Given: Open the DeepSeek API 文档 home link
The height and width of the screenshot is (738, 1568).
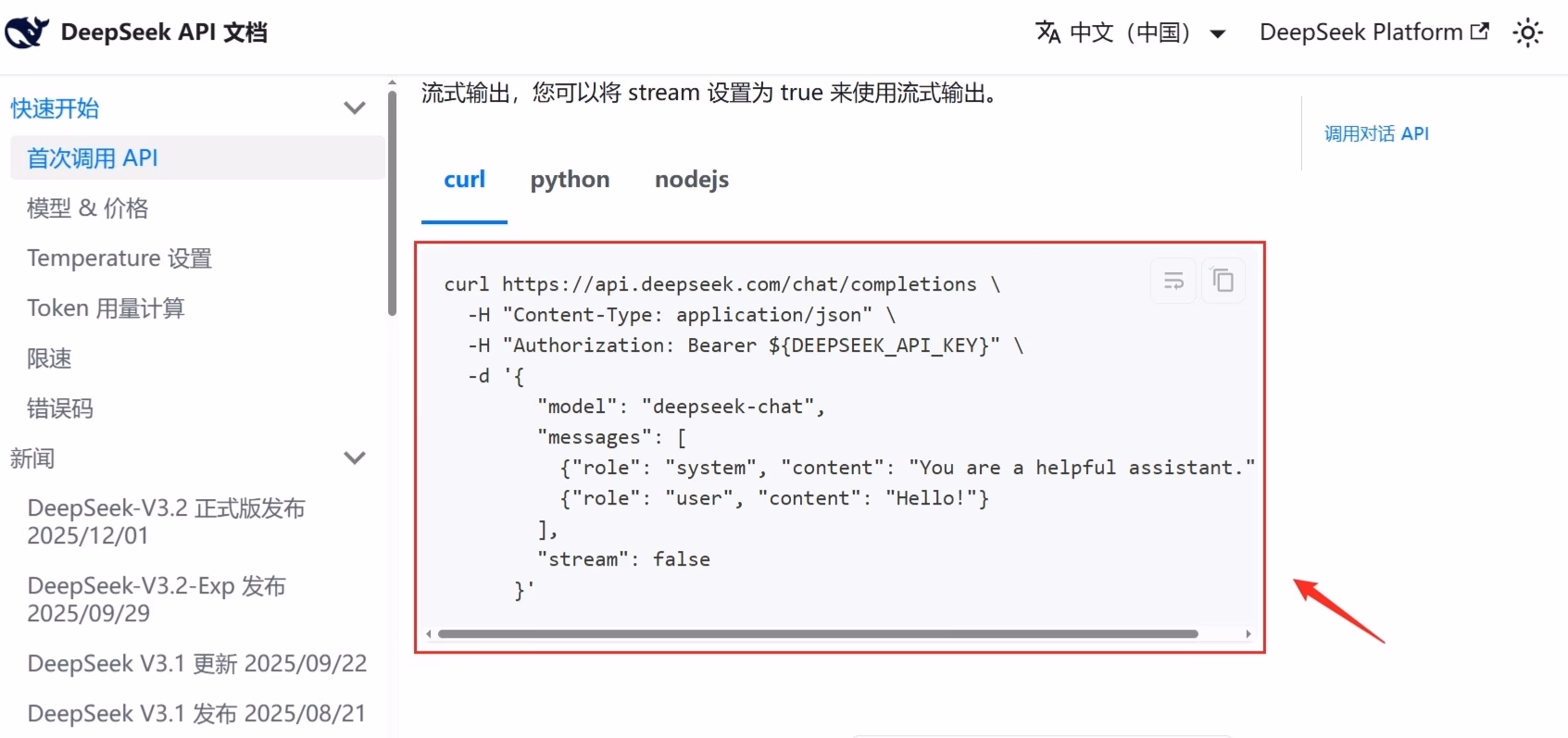Looking at the screenshot, I should (x=136, y=31).
